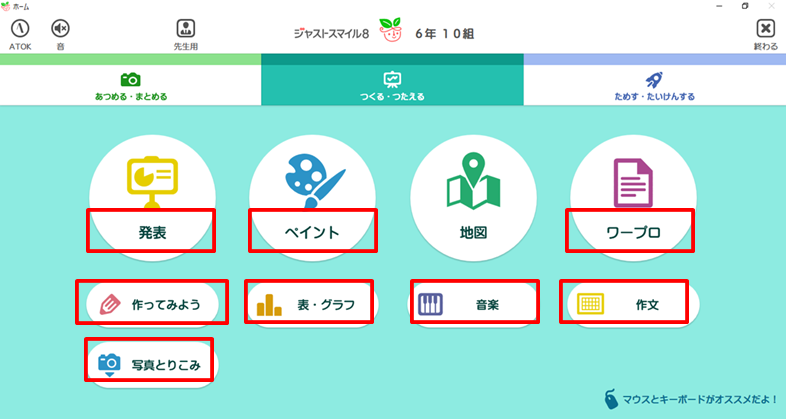Open the 作ってみよう pencil button

tap(152, 304)
